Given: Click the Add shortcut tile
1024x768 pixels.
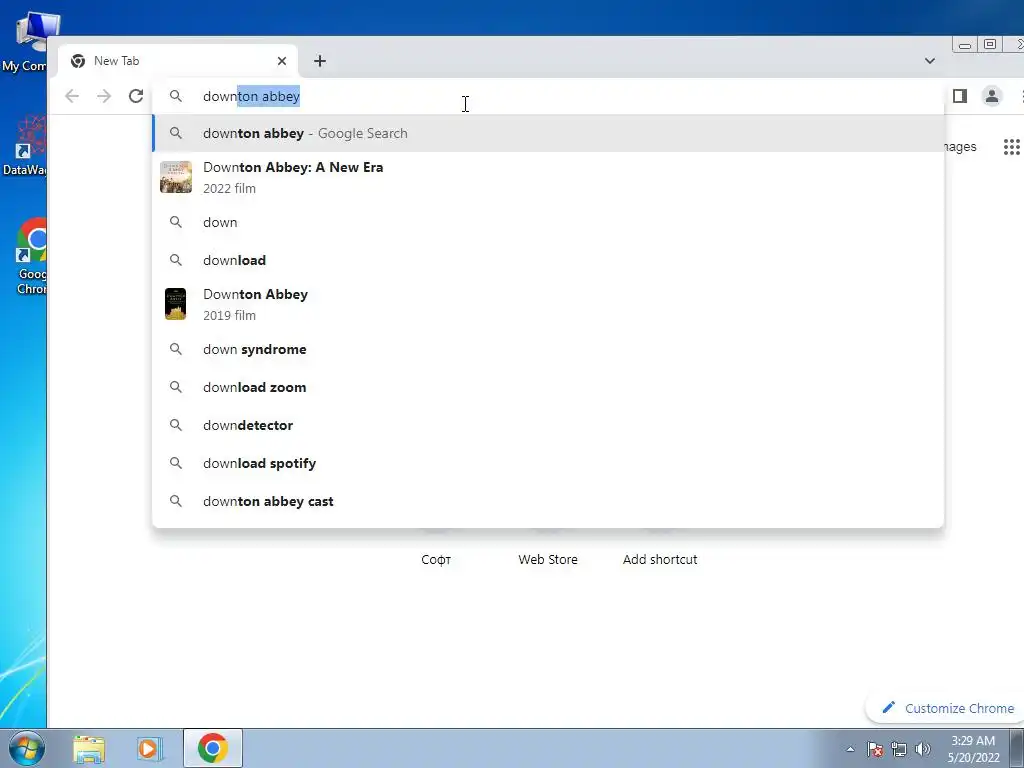Looking at the screenshot, I should 660,559.
